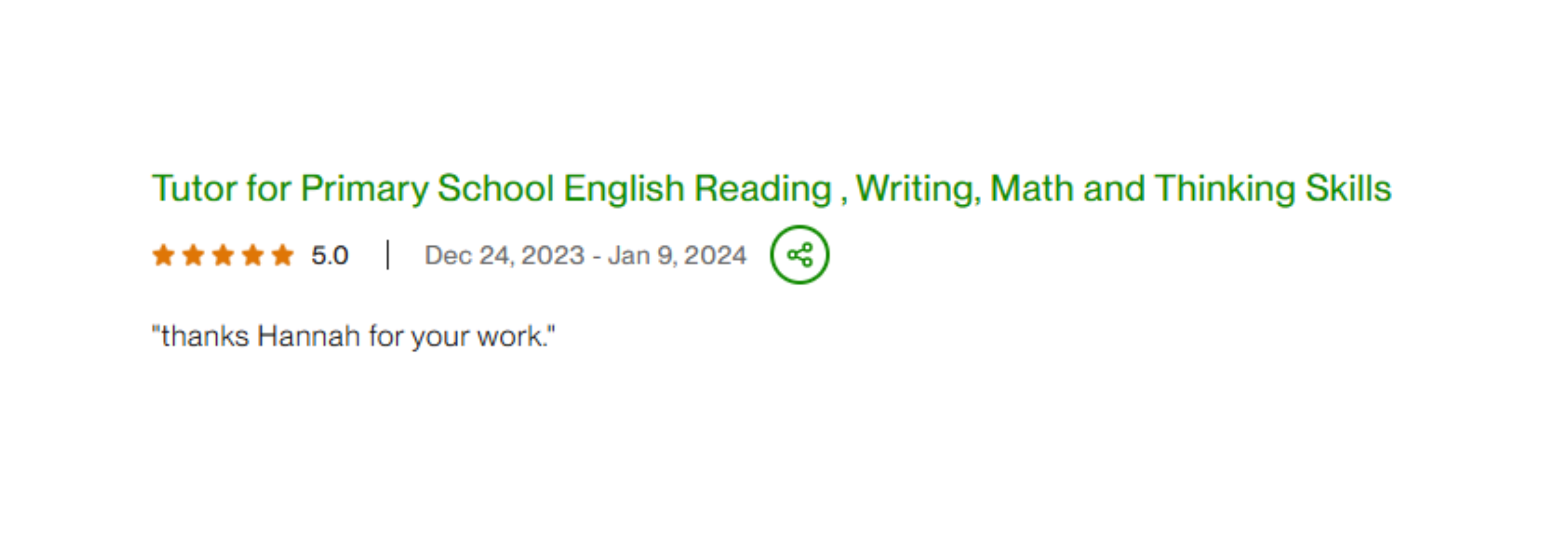
Task: Click the name Hannah in the review
Action: click(x=308, y=336)
